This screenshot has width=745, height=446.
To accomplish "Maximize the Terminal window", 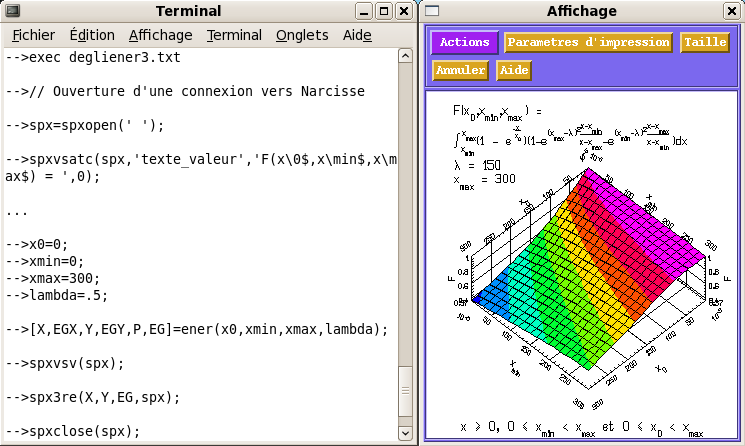I will click(384, 11).
